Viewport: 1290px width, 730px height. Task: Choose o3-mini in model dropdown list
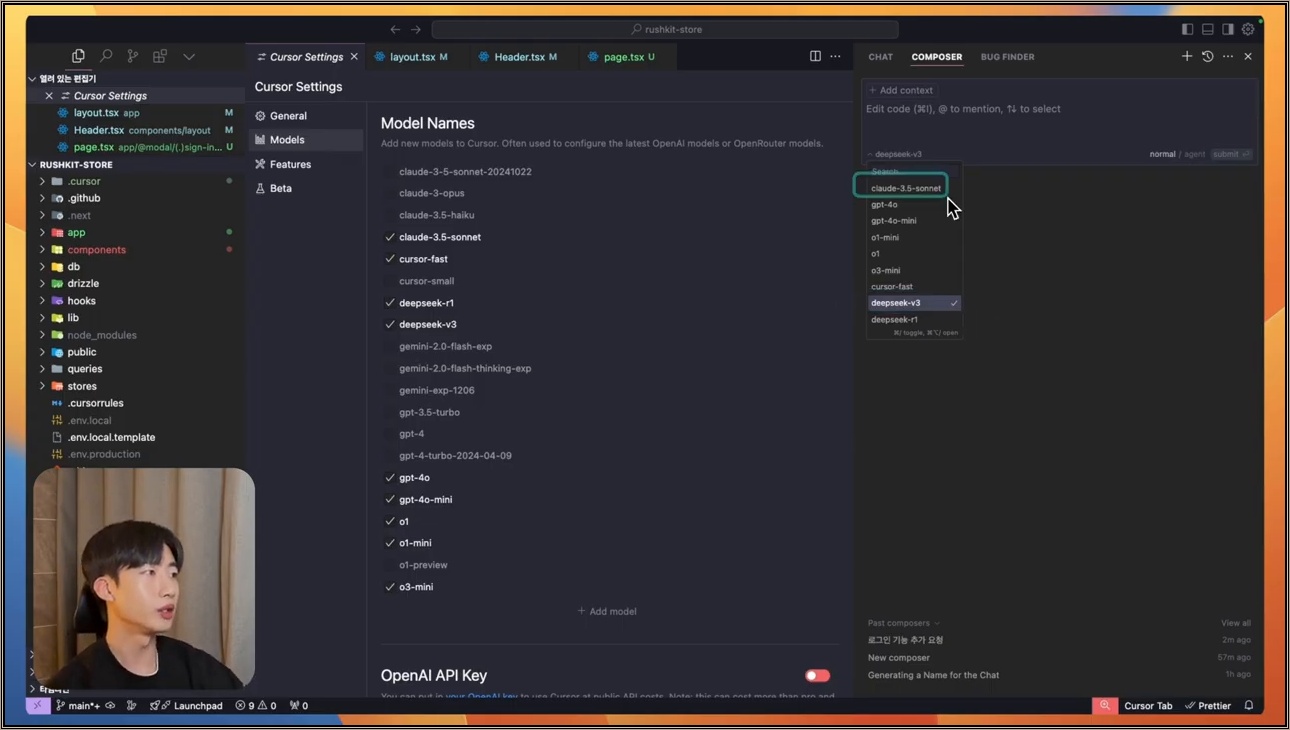(x=914, y=270)
